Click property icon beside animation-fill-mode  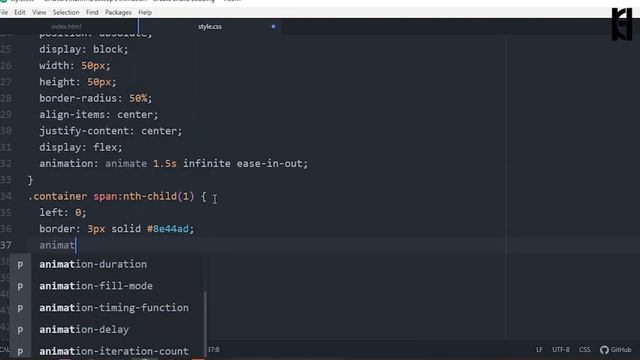[x=20, y=286]
